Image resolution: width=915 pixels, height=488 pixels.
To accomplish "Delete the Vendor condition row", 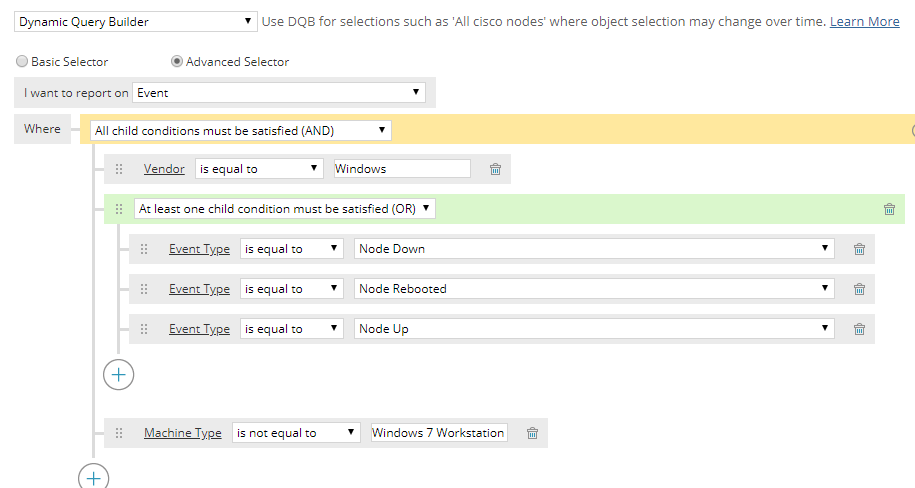I will click(x=495, y=169).
